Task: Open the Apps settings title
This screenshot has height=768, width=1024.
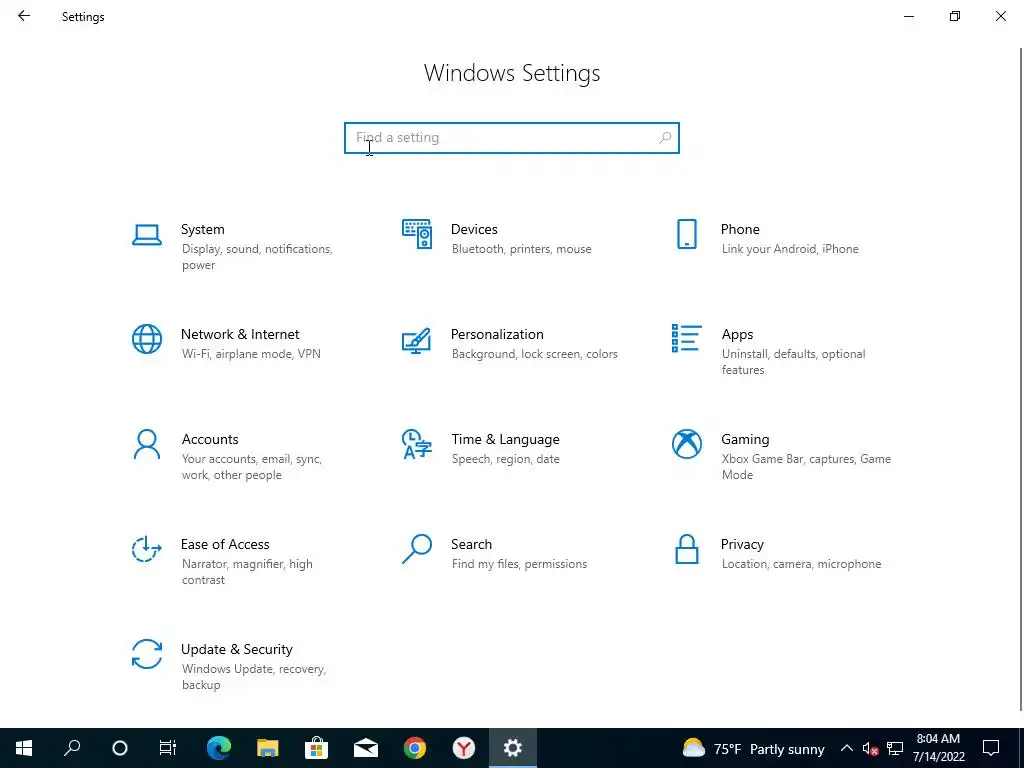Action: (737, 334)
